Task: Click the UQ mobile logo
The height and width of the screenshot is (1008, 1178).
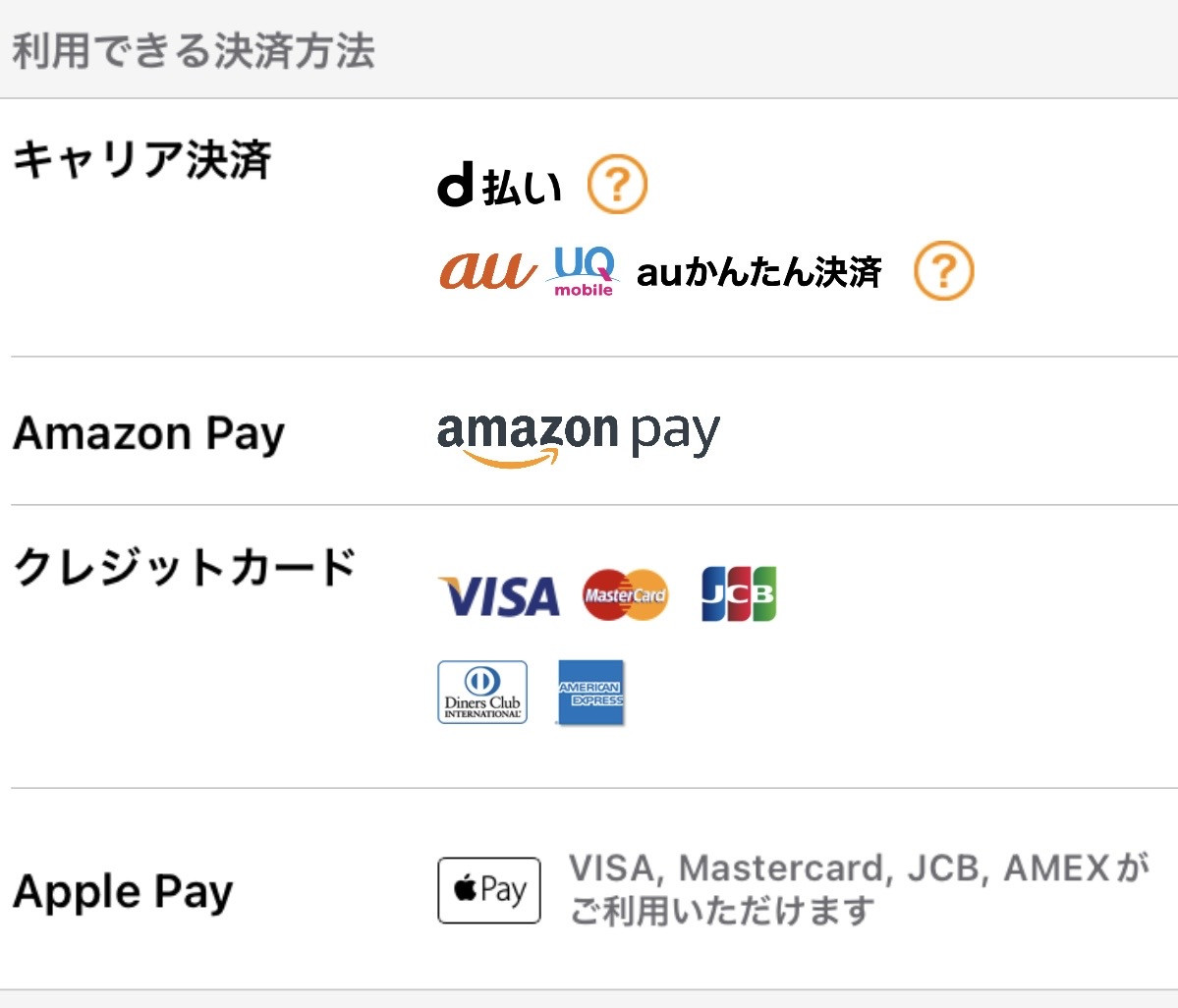Action: coord(584,270)
